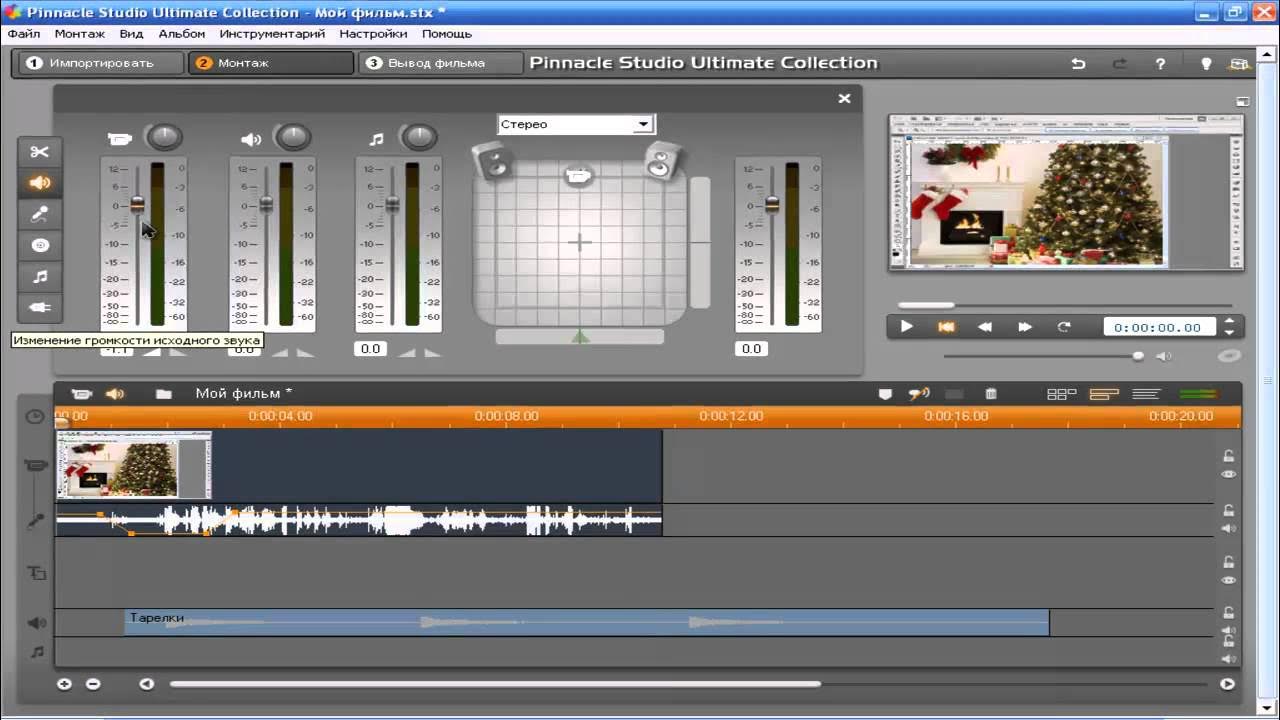Click the light bulb tips icon
The width and height of the screenshot is (1280, 720).
click(1206, 63)
